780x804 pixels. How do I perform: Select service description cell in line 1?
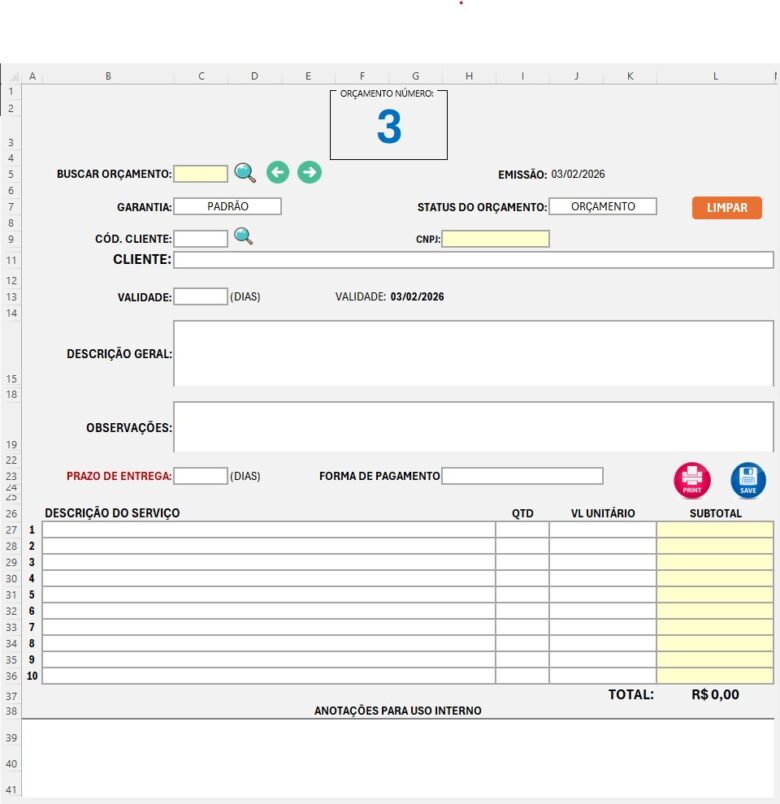pos(268,530)
